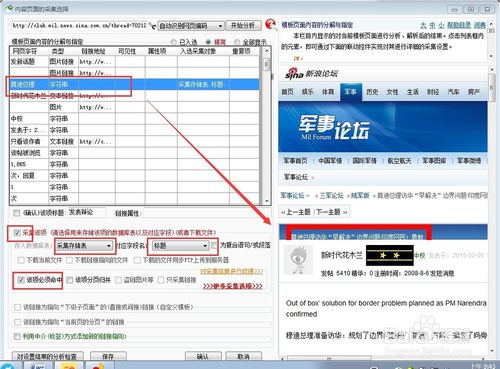Enable the 下载当前文件 checkbox
The height and width of the screenshot is (369, 500).
(x=21, y=260)
